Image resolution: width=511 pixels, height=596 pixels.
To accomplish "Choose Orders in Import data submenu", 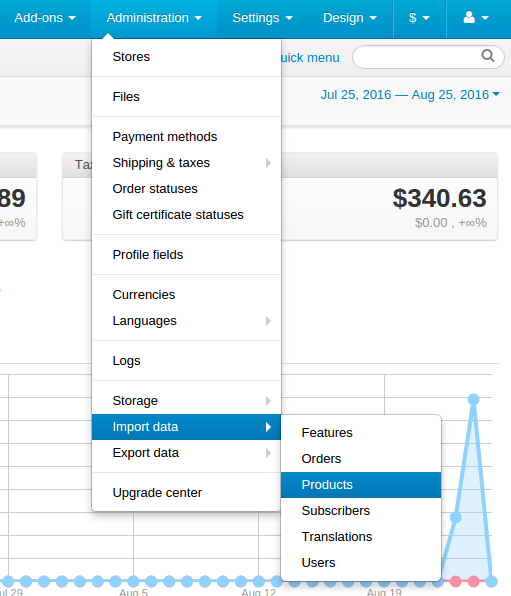I will (x=361, y=459).
